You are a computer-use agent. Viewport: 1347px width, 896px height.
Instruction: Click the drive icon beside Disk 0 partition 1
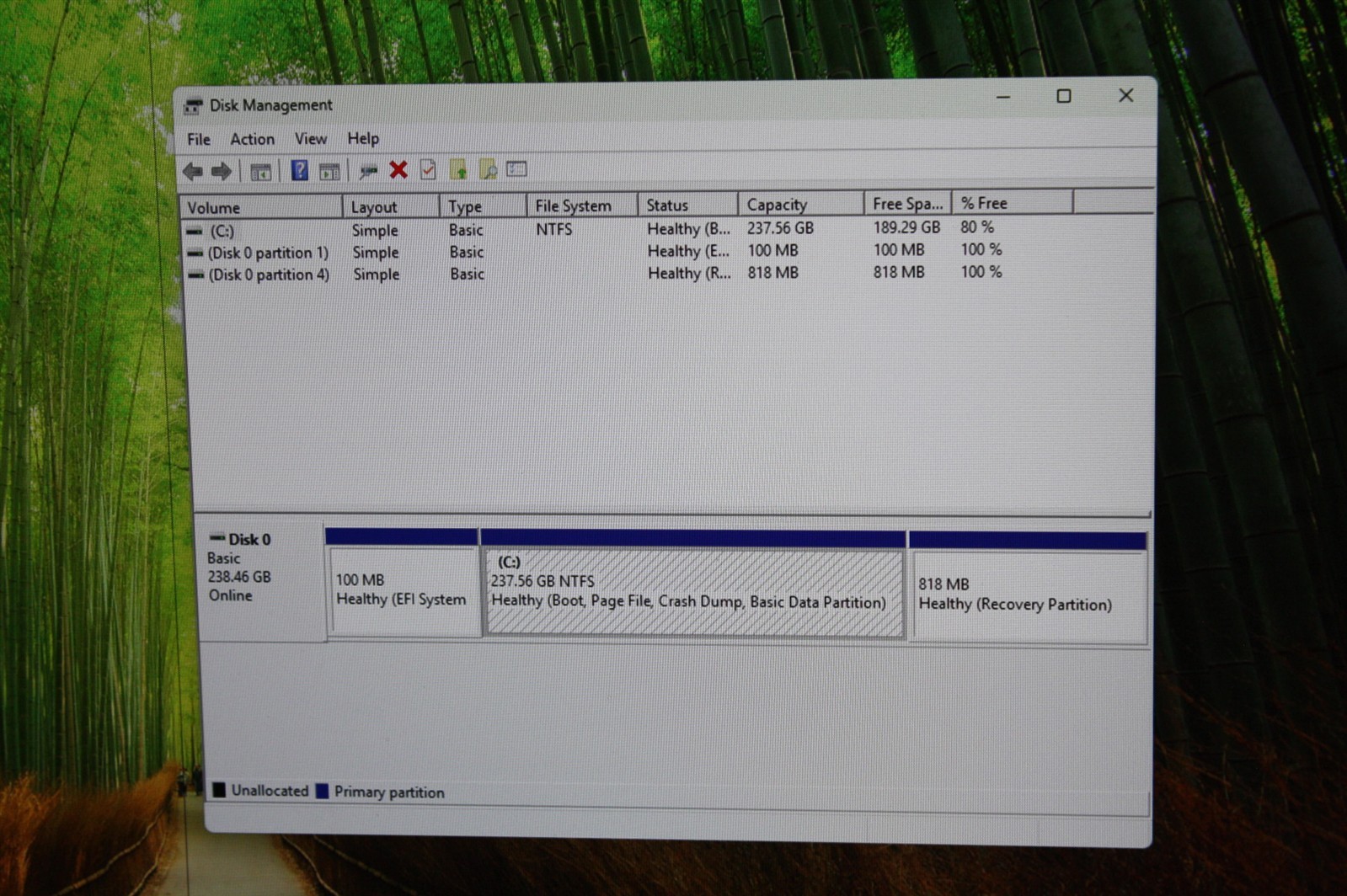point(195,253)
